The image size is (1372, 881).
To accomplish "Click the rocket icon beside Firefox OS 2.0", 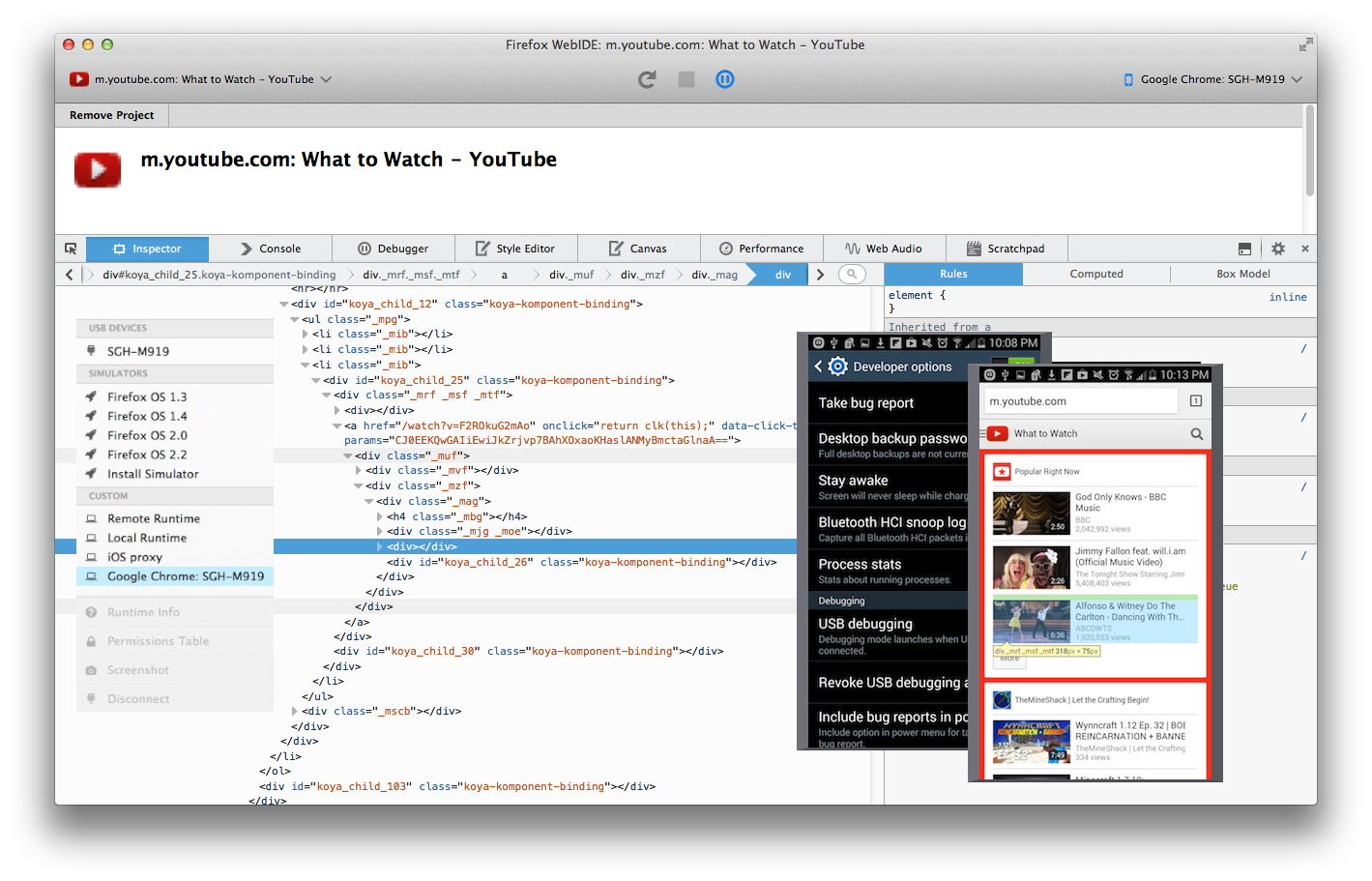I will point(91,435).
